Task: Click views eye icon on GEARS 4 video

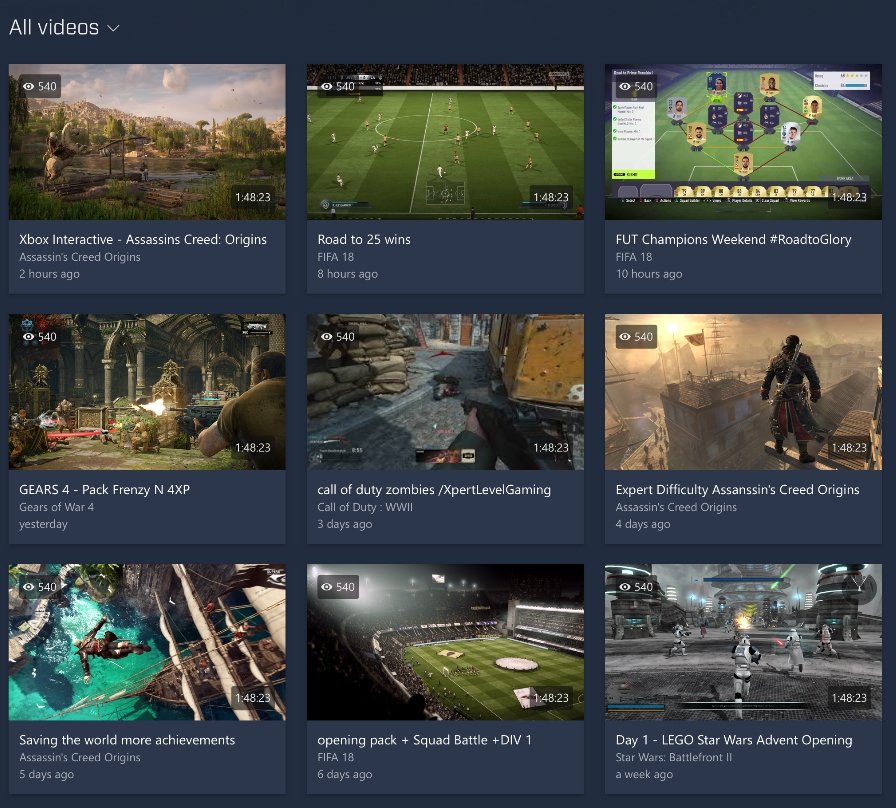Action: coord(29,337)
